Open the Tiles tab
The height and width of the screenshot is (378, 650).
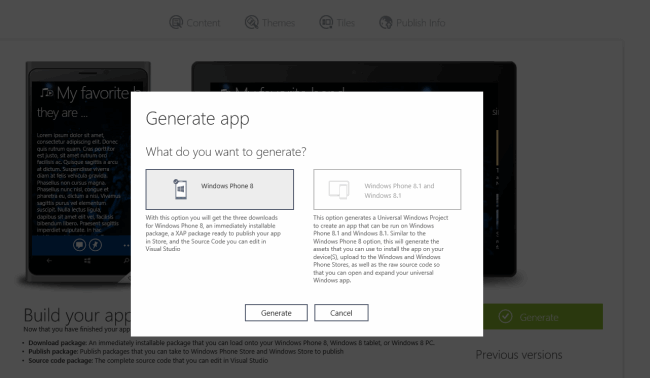(337, 22)
